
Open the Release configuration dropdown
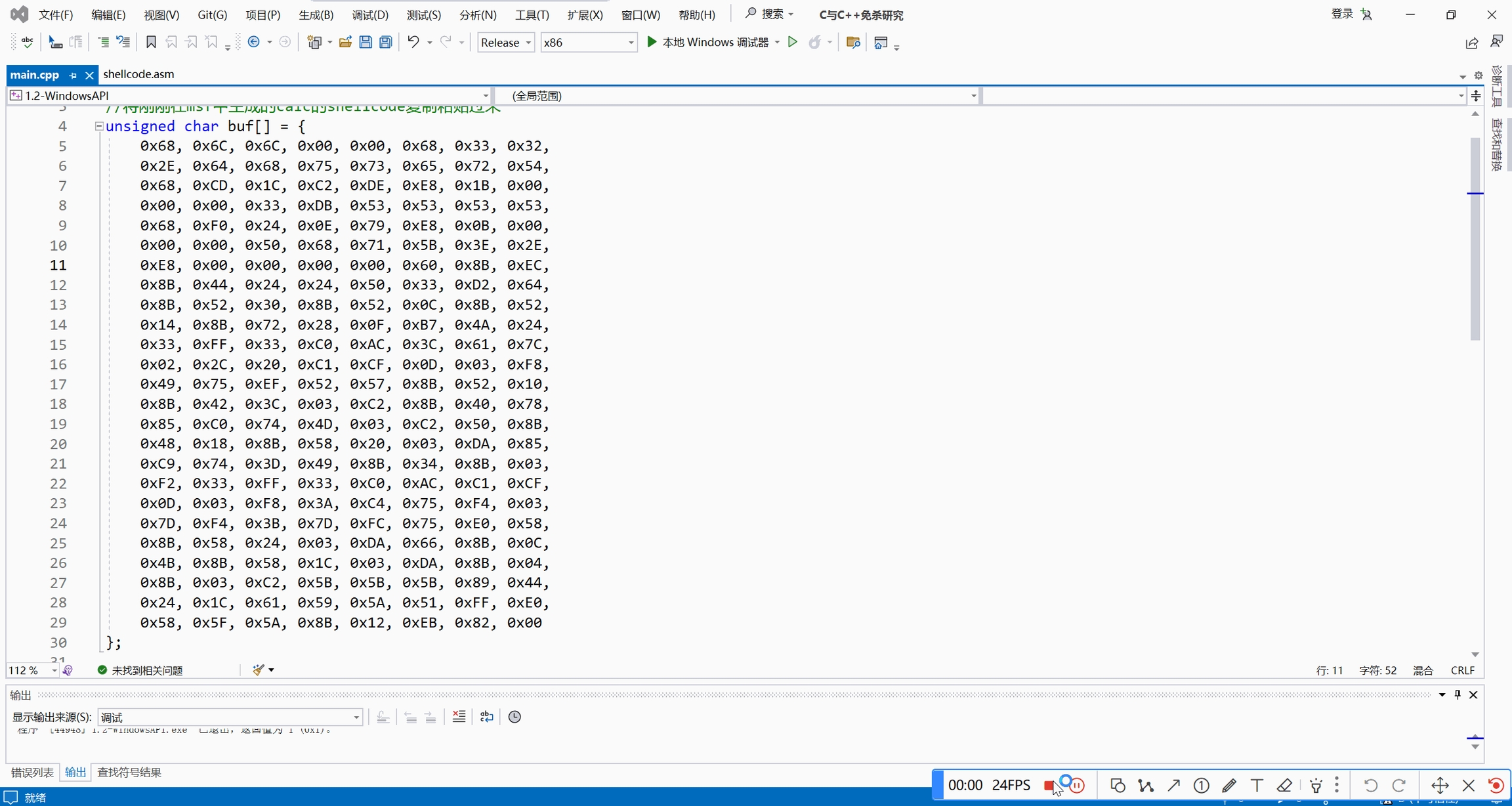click(x=506, y=43)
